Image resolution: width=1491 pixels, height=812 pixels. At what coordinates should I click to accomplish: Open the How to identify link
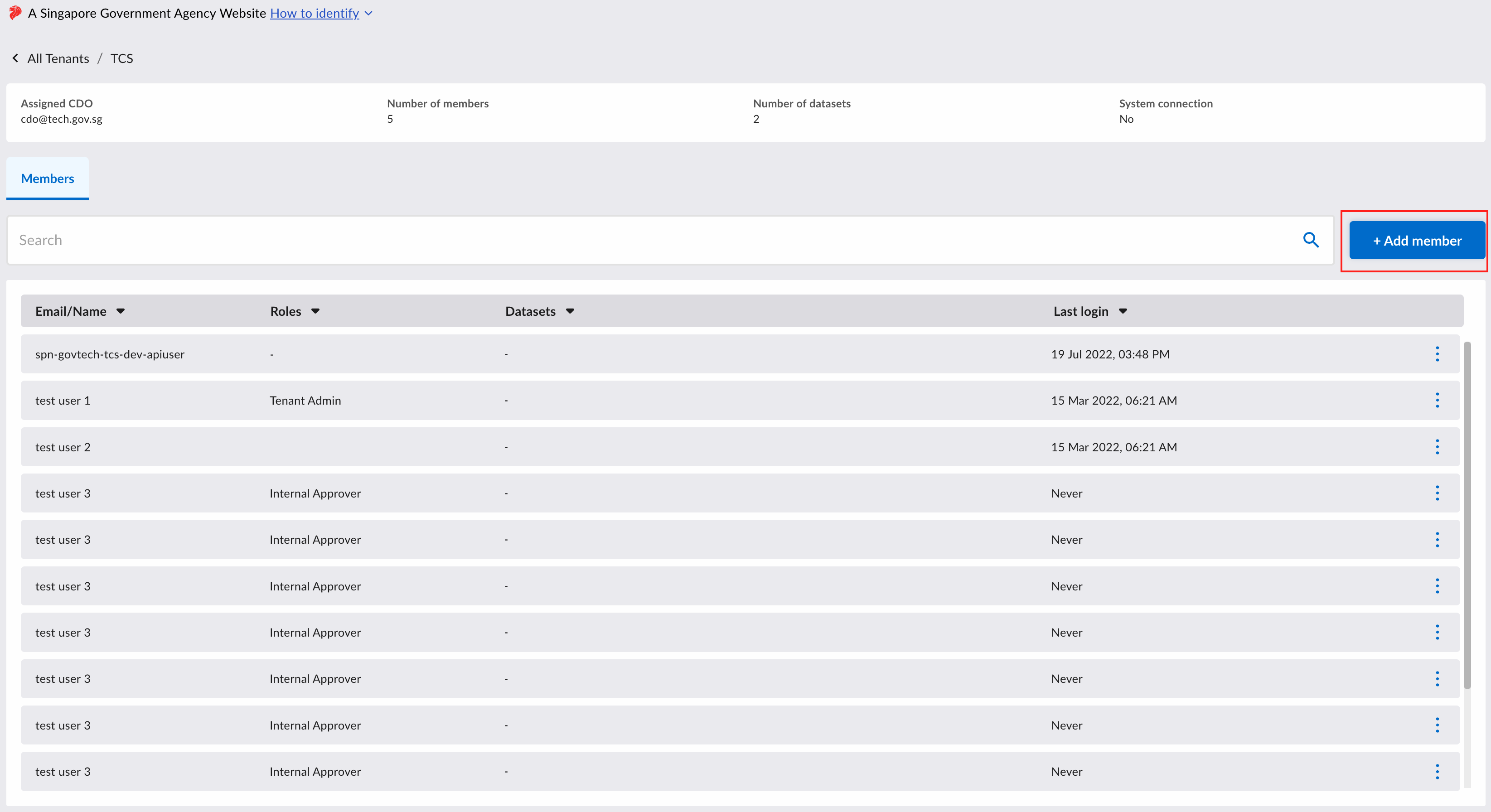tap(315, 13)
